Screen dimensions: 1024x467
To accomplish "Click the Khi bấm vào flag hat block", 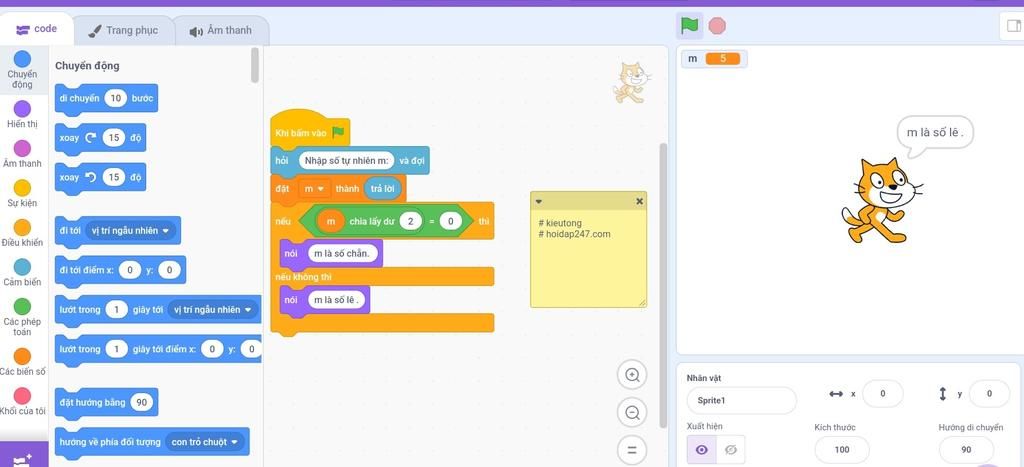I will click(x=310, y=129).
